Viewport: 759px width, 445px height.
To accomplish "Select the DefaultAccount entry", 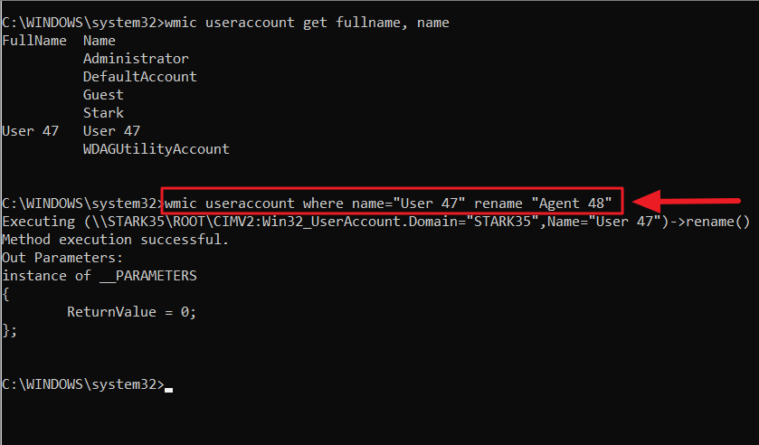I will point(140,77).
